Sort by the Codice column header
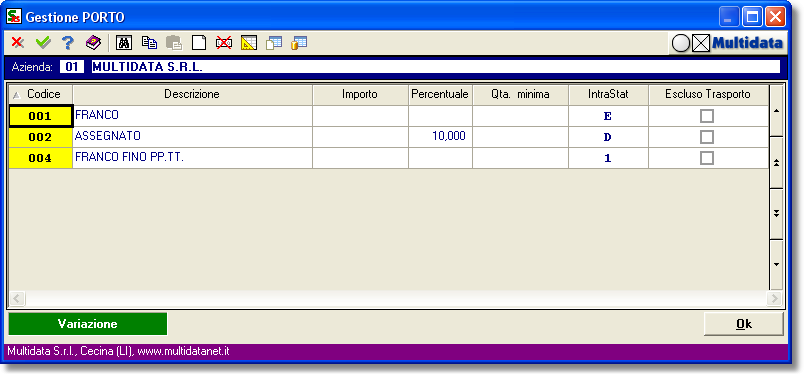804x376 pixels. pyautogui.click(x=41, y=94)
